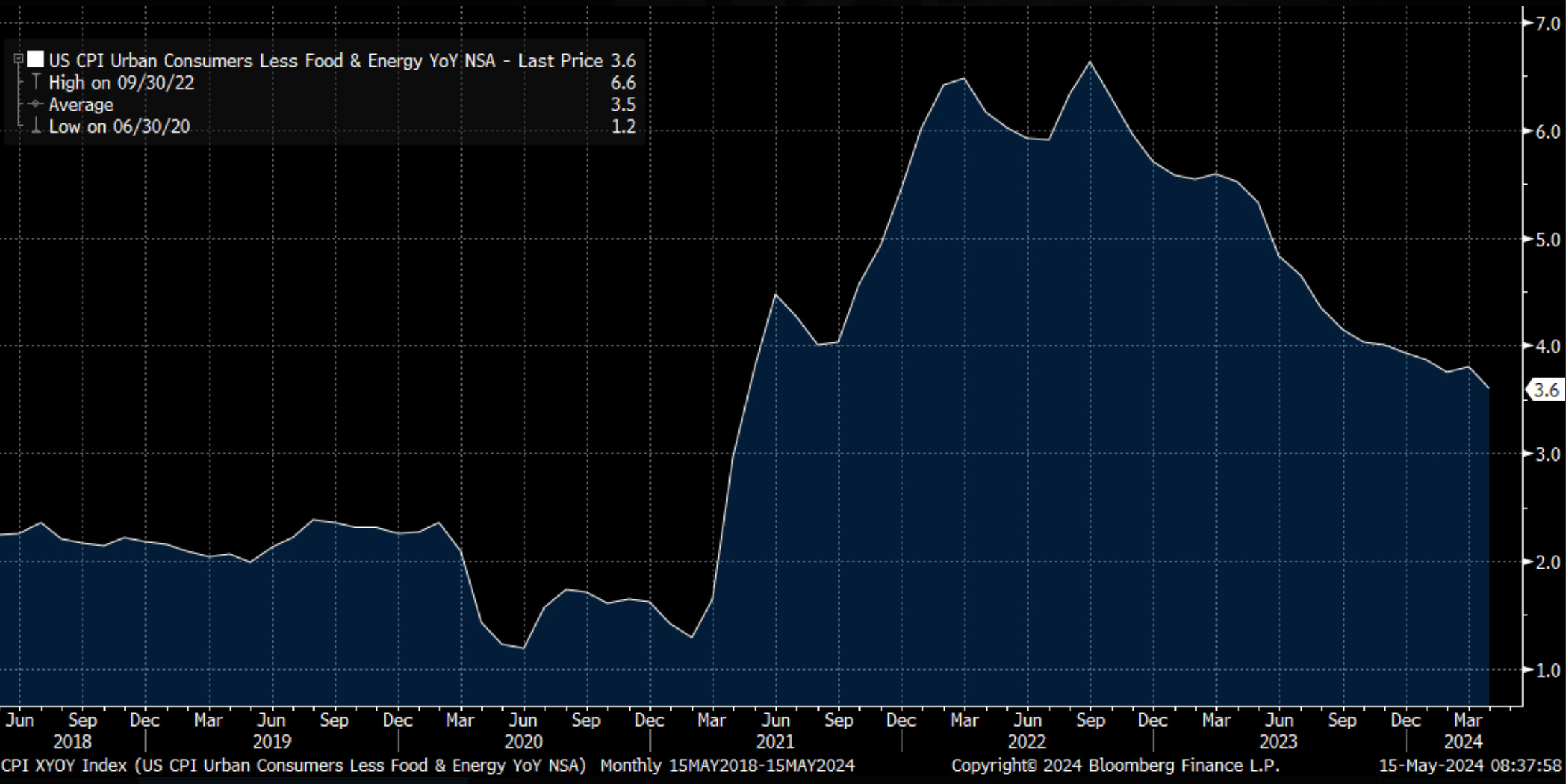Viewport: 1566px width, 784px height.
Task: Click the Low marker icon in legend
Action: pyautogui.click(x=36, y=126)
